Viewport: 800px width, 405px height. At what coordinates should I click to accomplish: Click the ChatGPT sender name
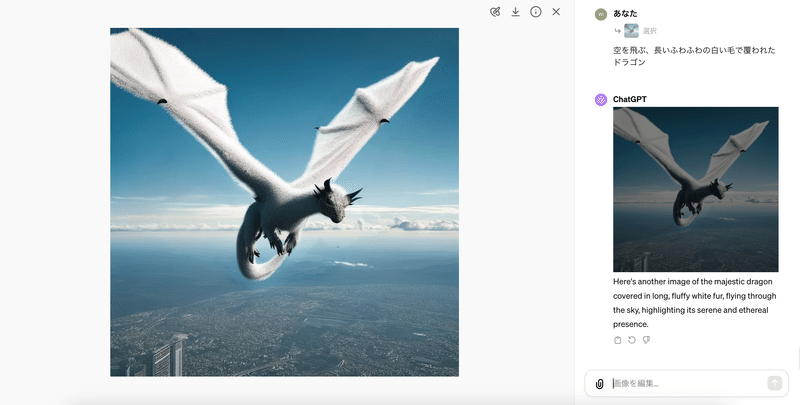coord(630,99)
